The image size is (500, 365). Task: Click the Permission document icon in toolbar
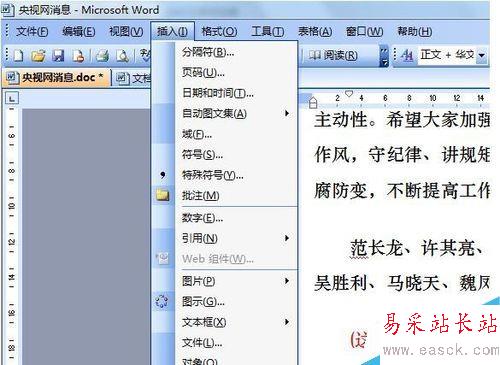78,56
